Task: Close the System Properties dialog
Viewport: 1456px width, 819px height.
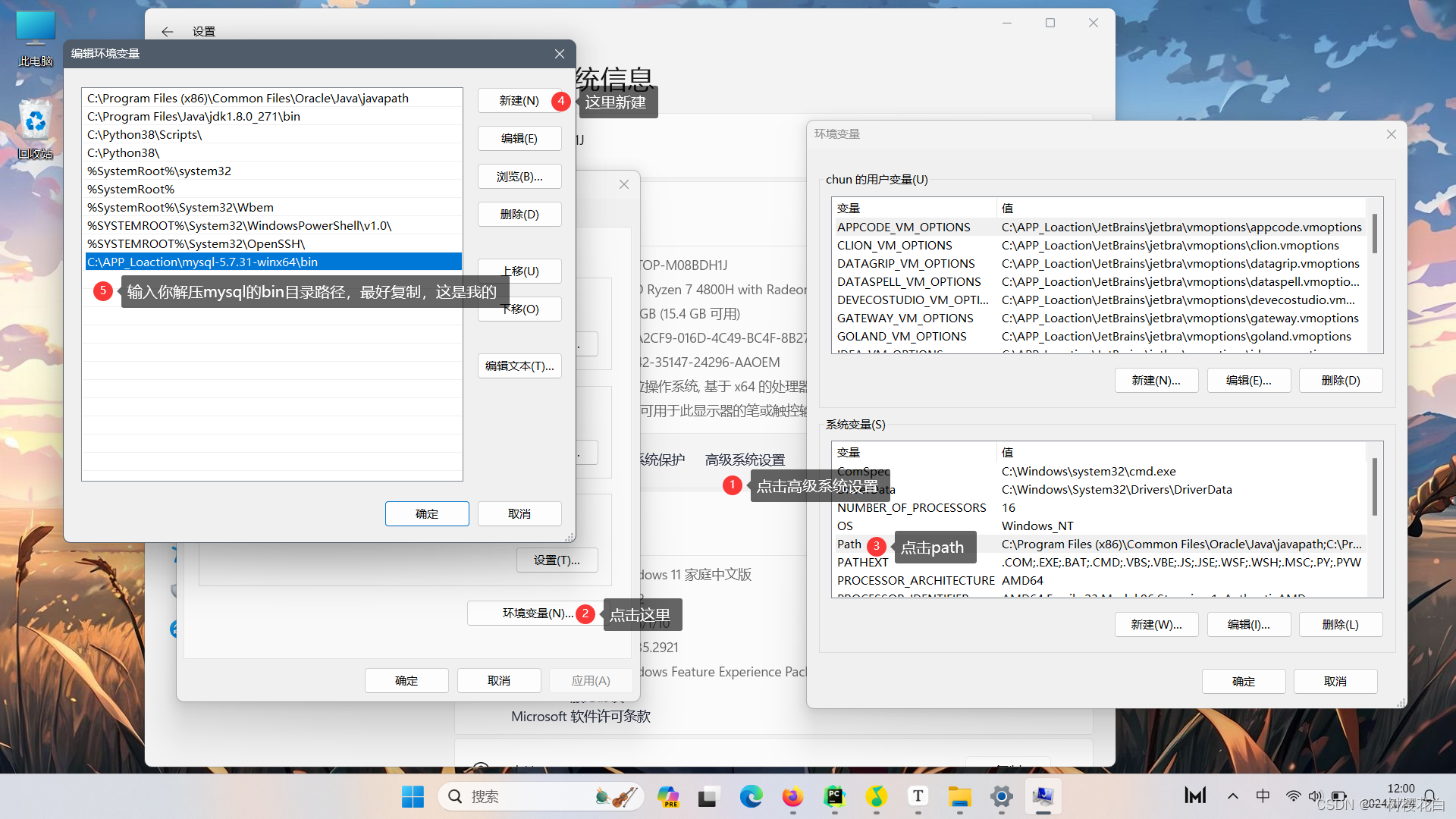Action: coord(624,184)
